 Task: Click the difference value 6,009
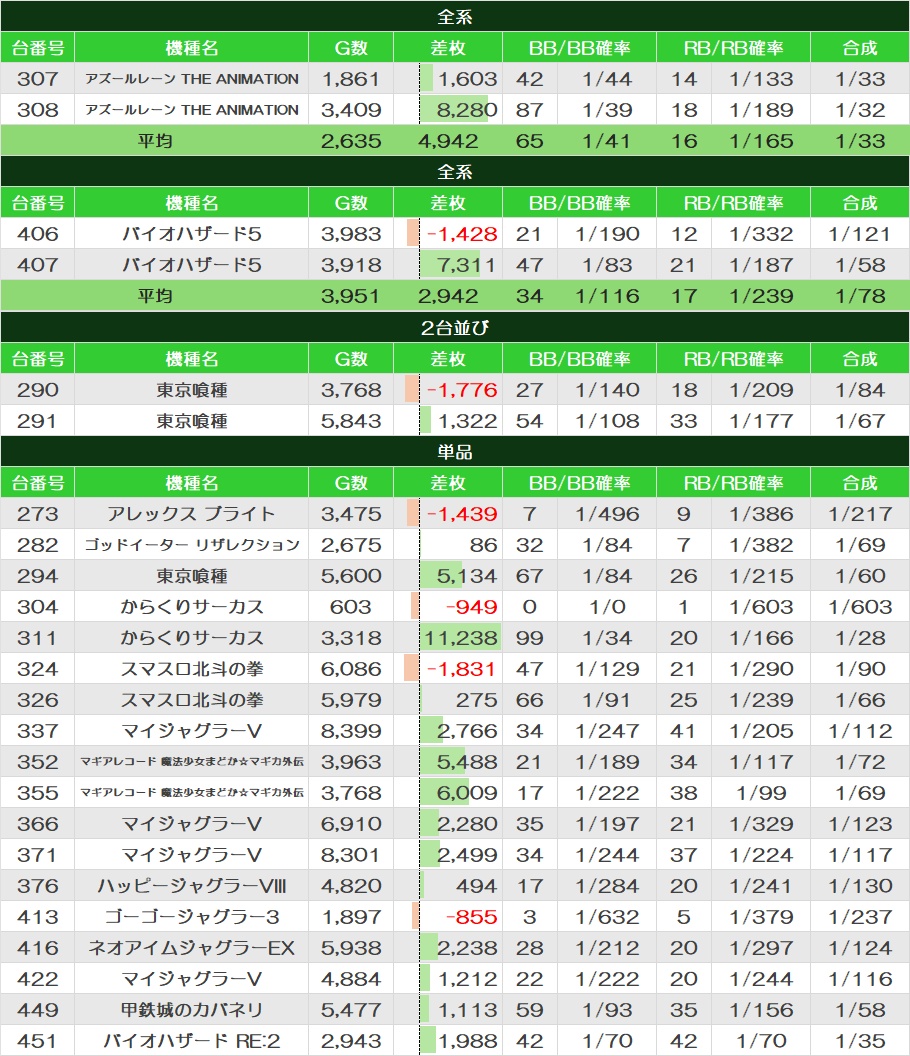click(x=467, y=793)
